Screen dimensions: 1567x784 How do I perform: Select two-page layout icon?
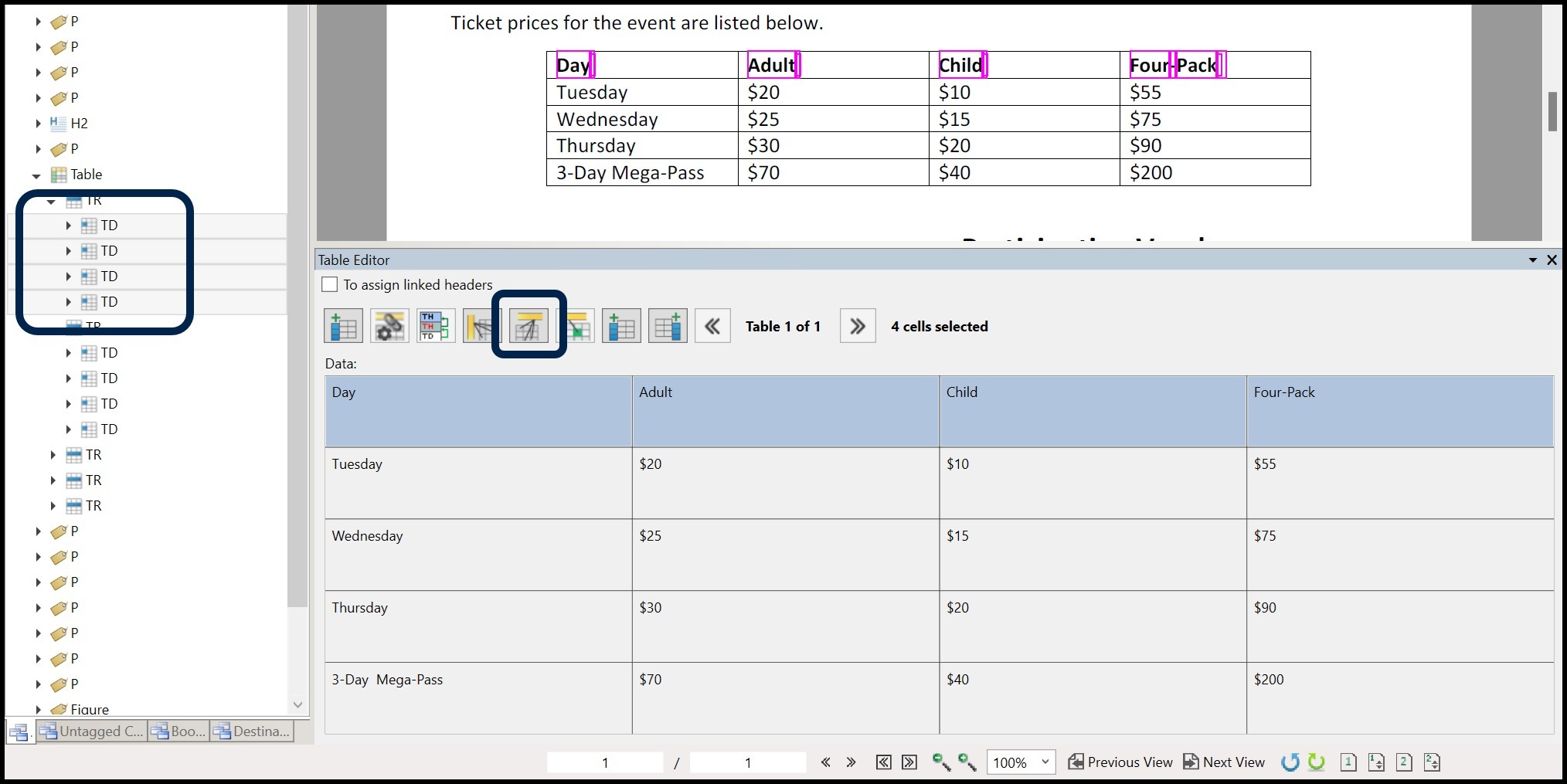(x=1405, y=762)
